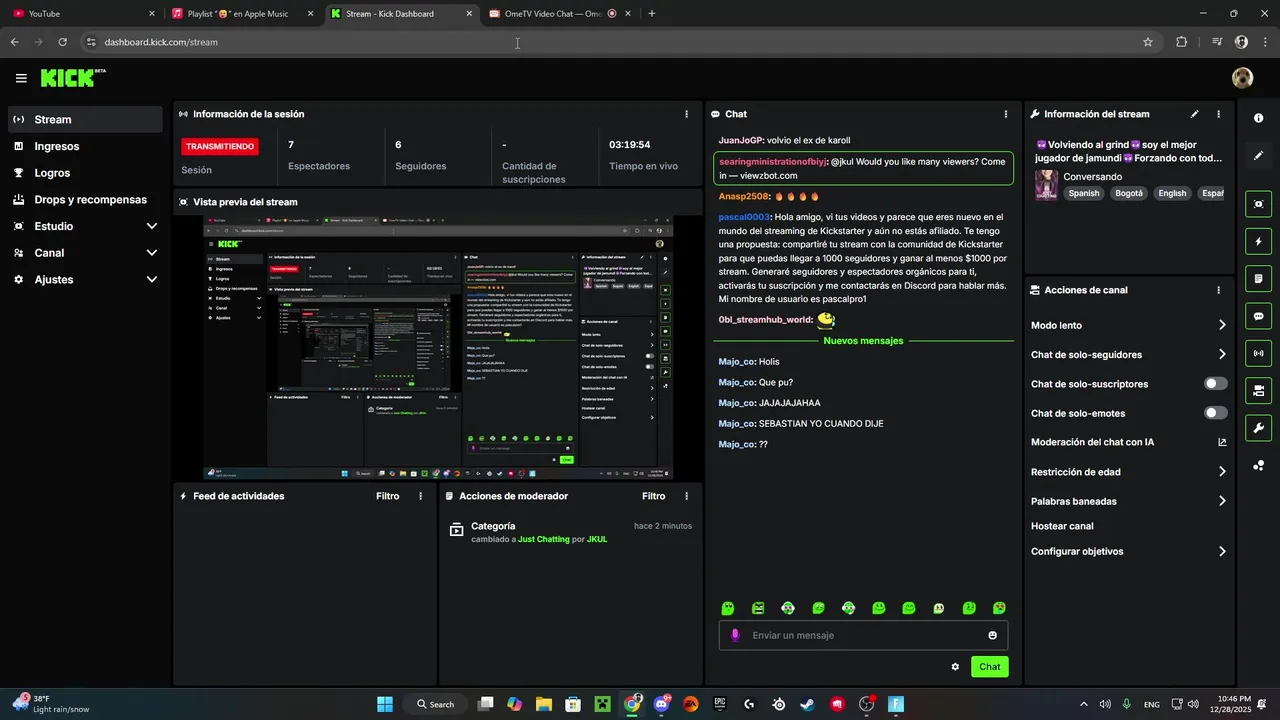Open Steam from Windows taskbar
Viewport: 1280px width, 720px height.
[x=808, y=704]
